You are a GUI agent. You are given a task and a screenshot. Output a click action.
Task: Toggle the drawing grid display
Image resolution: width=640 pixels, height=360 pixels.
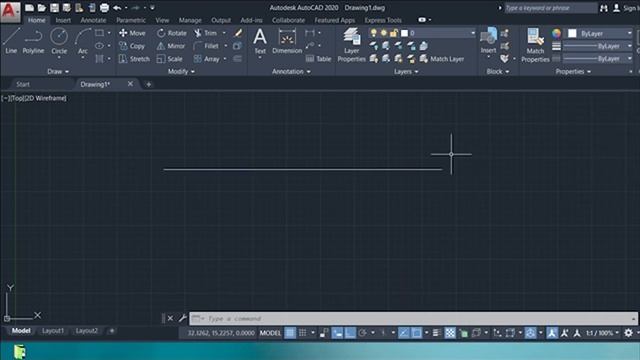(290, 333)
